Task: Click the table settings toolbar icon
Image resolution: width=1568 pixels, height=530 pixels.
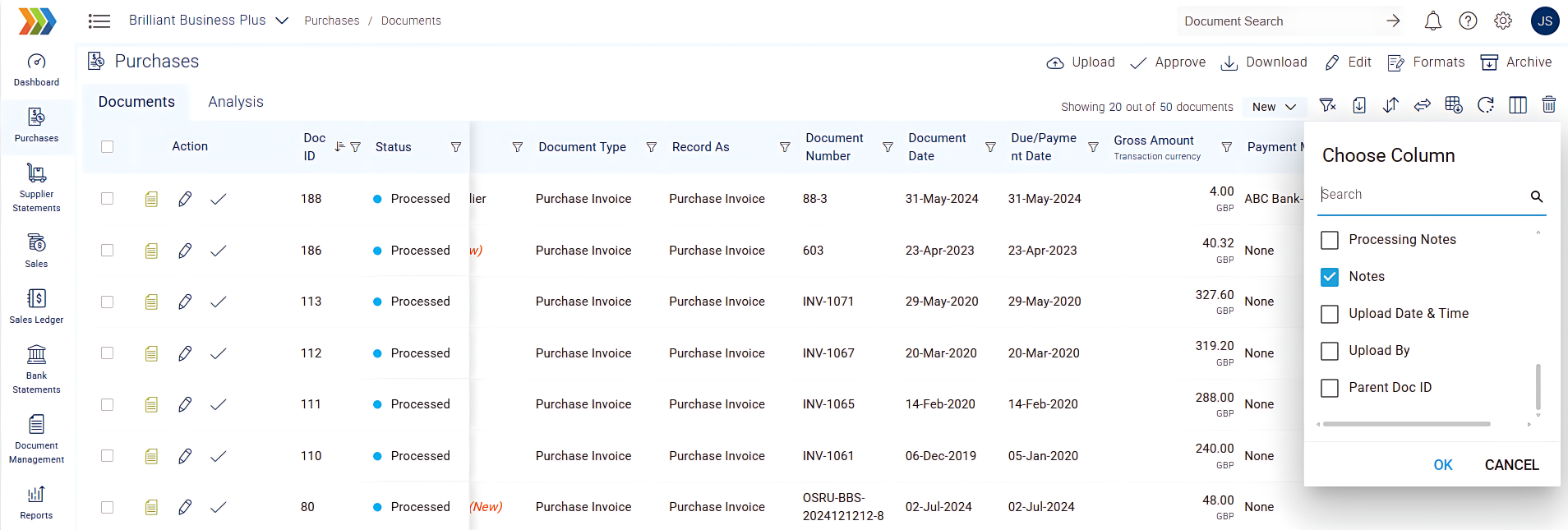Action: point(1453,105)
